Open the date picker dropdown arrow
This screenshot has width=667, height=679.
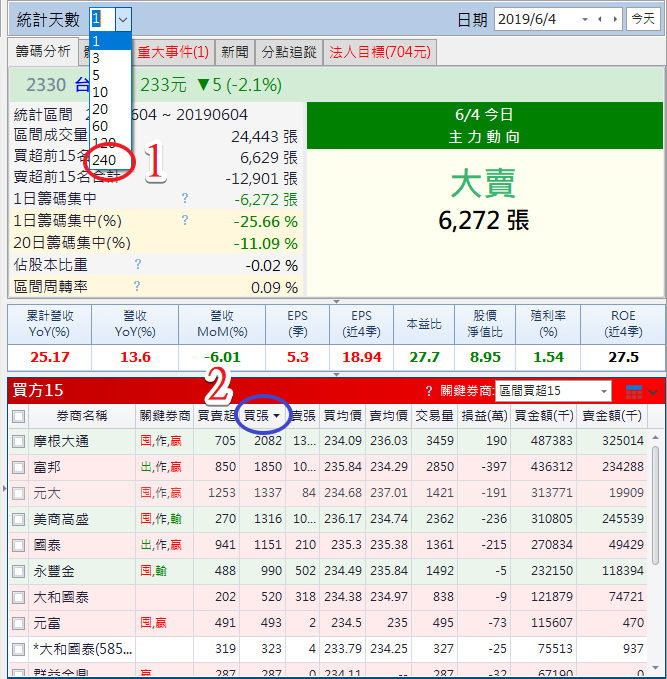point(583,19)
